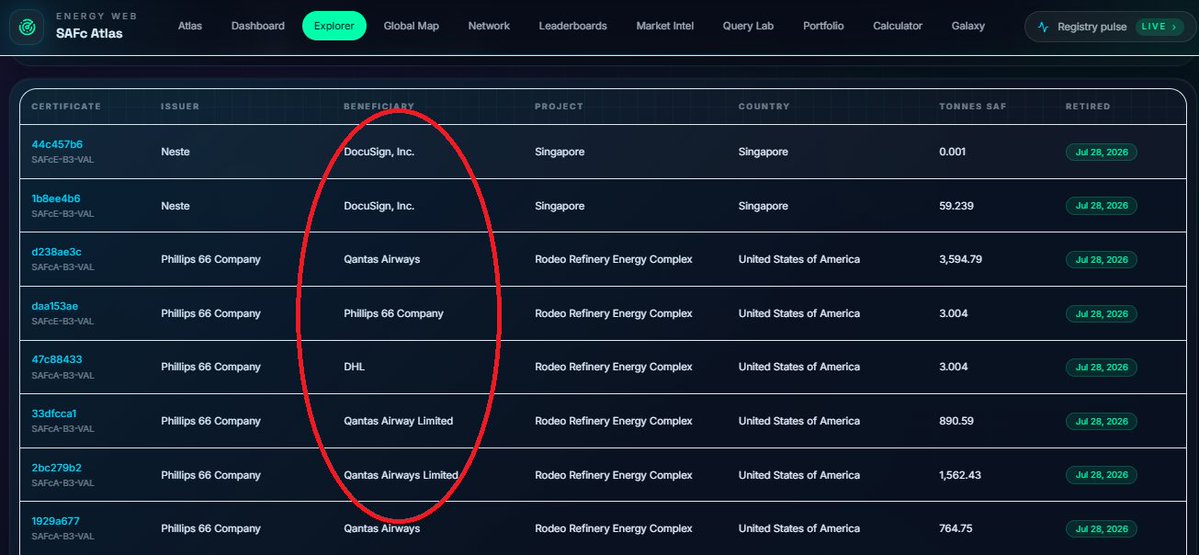The width and height of the screenshot is (1199, 555).
Task: Click the 3,594.79 tonnes value
Action: pyautogui.click(x=960, y=260)
